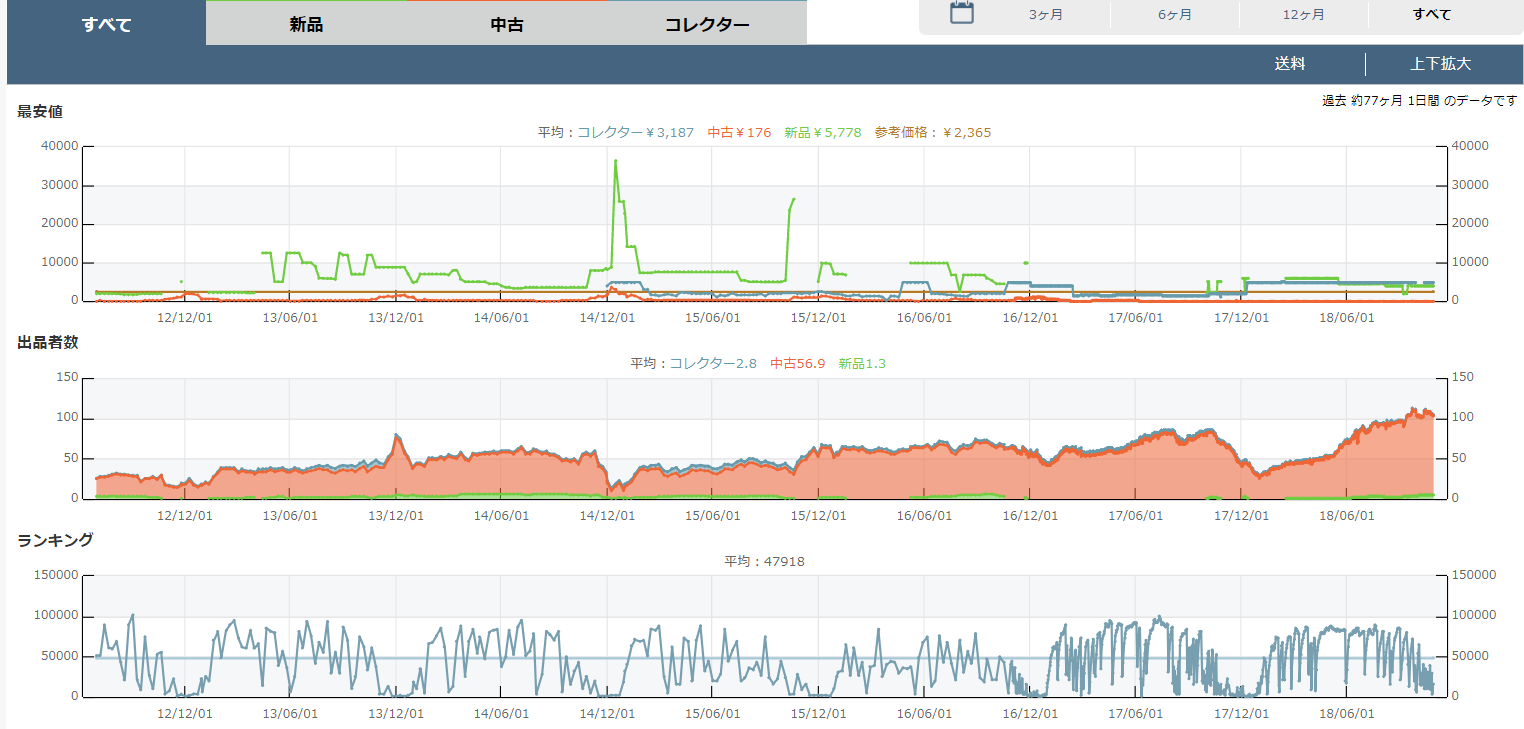The width and height of the screenshot is (1524, 729).
Task: Hide the 中古 ¥176 price series legend
Action: [739, 132]
